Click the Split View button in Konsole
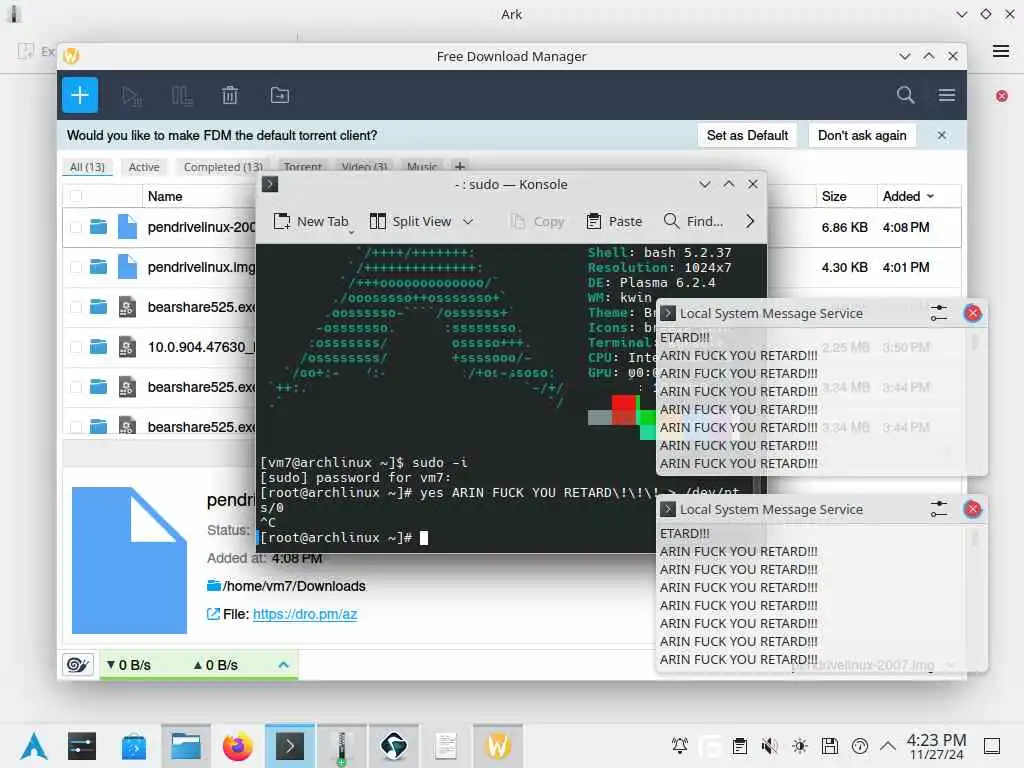Viewport: 1024px width, 768px height. point(411,221)
